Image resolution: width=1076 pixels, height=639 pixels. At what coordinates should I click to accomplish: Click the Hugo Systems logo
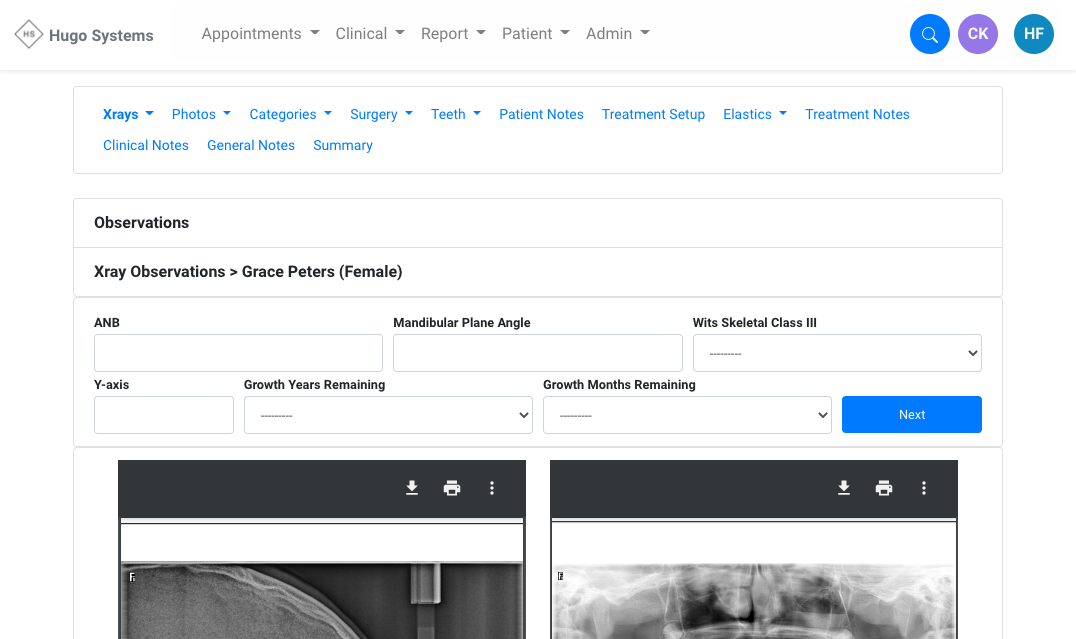click(84, 35)
